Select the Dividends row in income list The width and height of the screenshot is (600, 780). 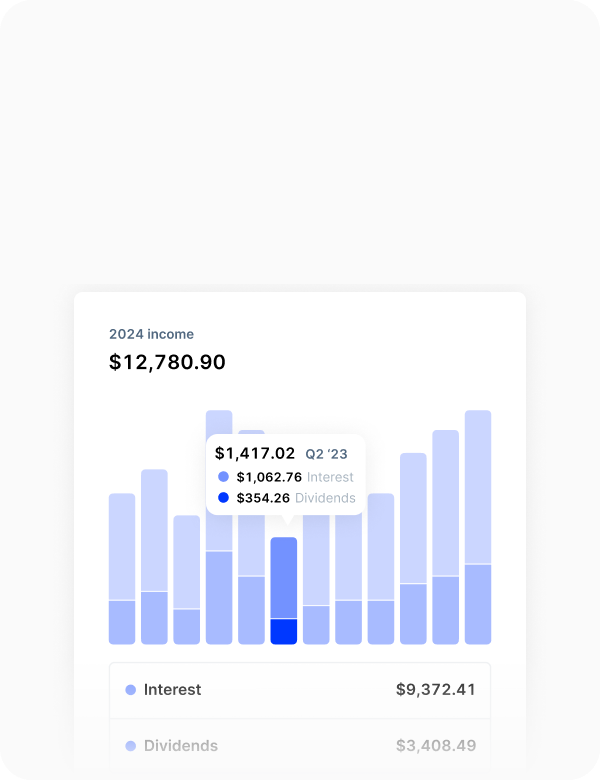[x=300, y=746]
